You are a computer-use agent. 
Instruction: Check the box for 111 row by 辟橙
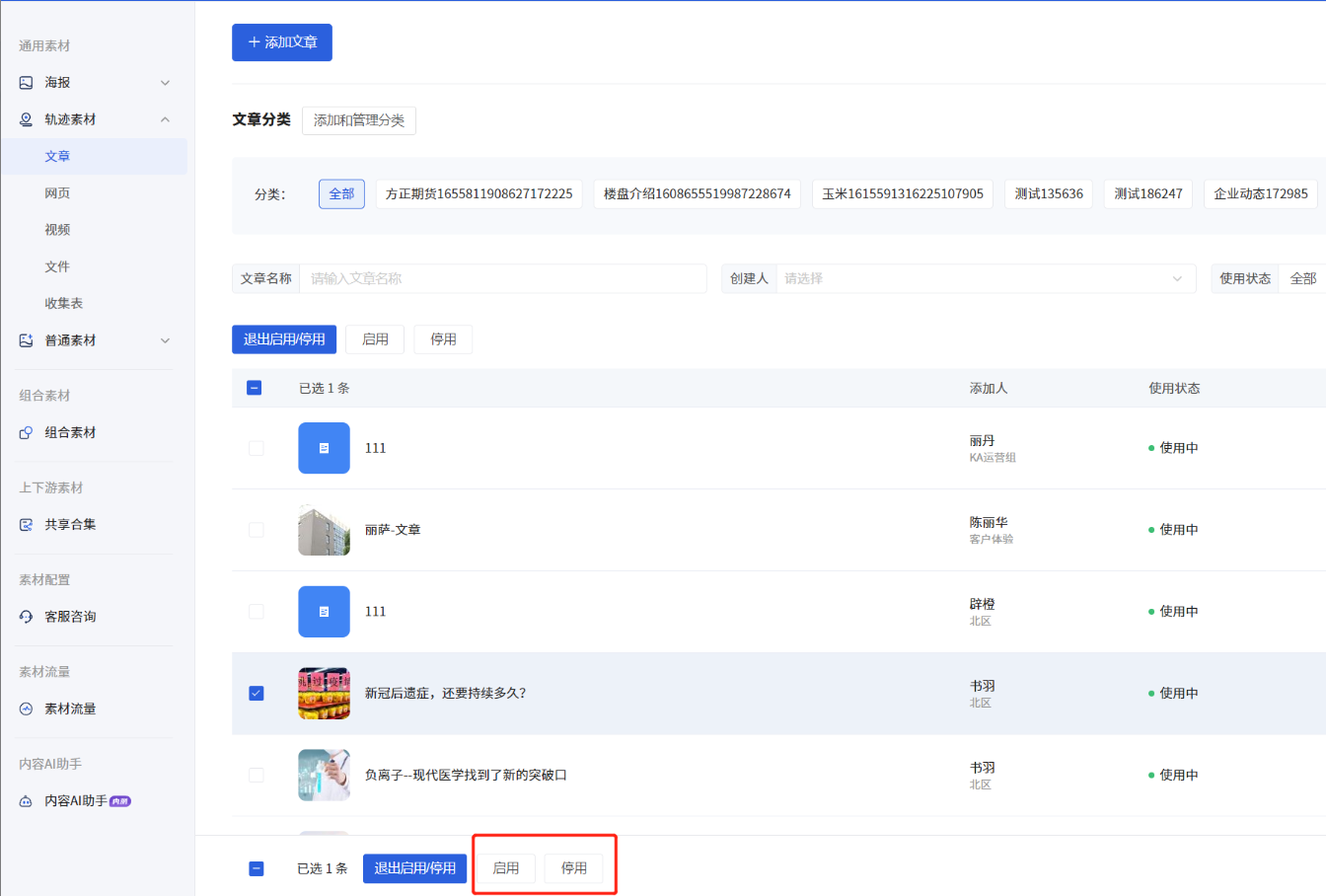(257, 612)
